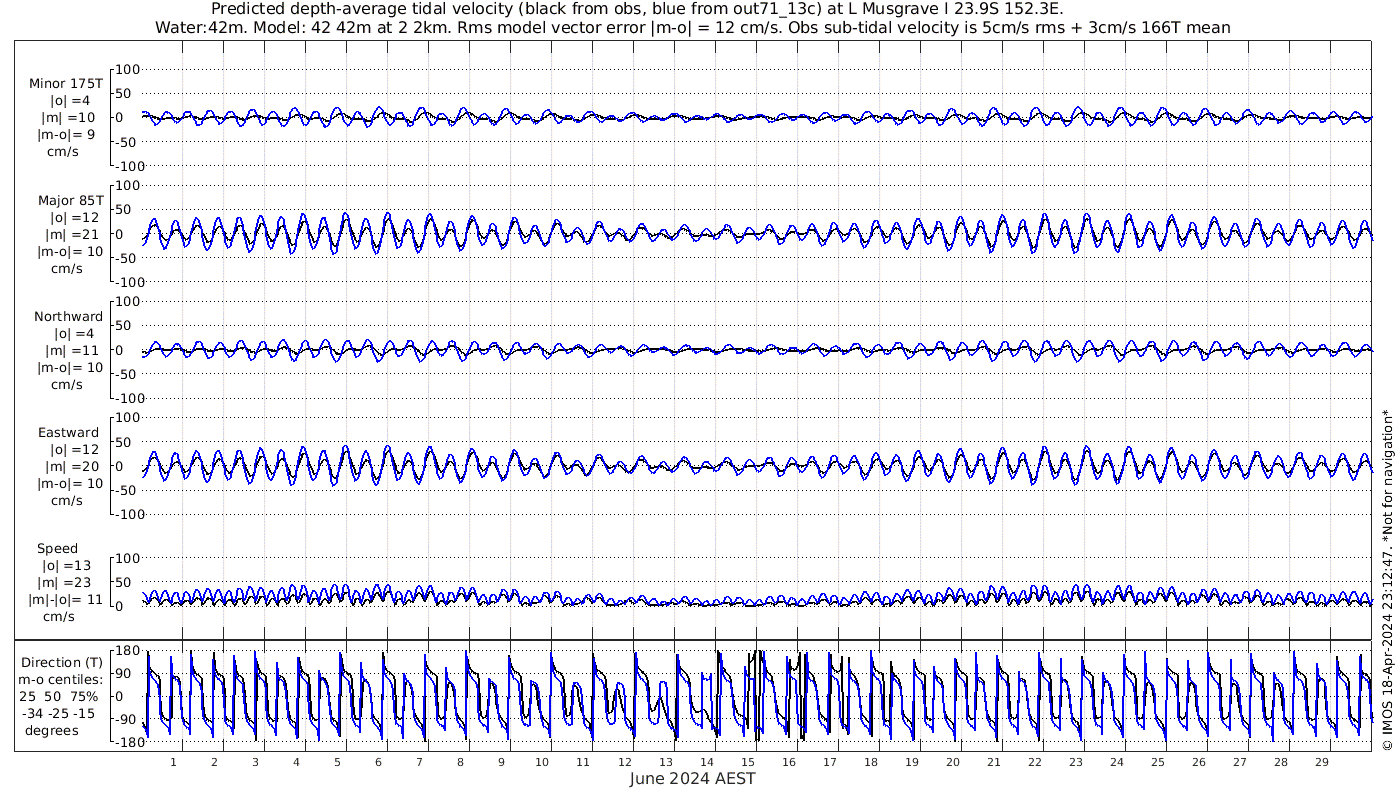The height and width of the screenshot is (800, 1400).
Task: Click day '25' tick on the date axis
Action: click(1157, 762)
